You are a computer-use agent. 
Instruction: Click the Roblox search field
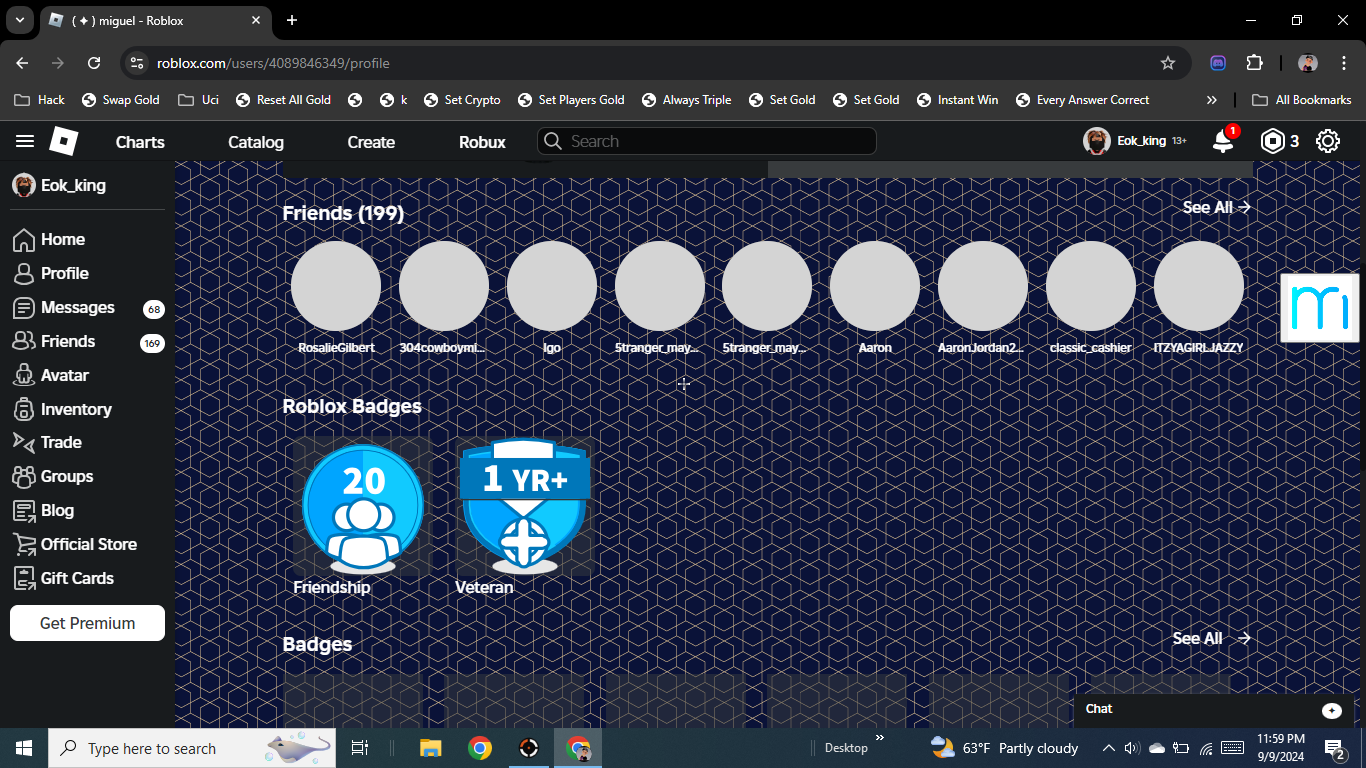tap(707, 141)
